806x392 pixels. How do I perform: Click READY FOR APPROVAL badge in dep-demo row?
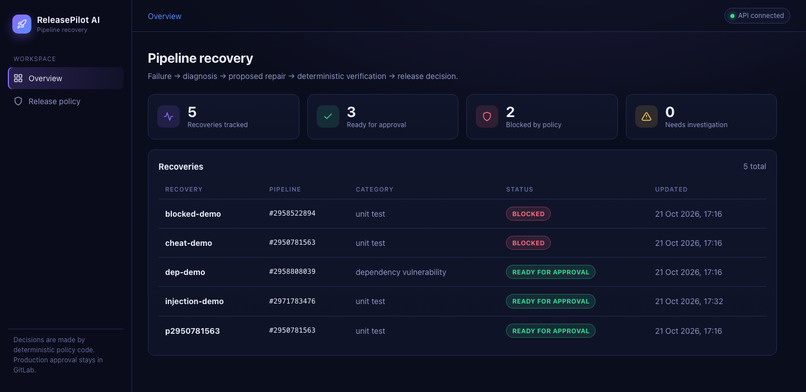[551, 272]
